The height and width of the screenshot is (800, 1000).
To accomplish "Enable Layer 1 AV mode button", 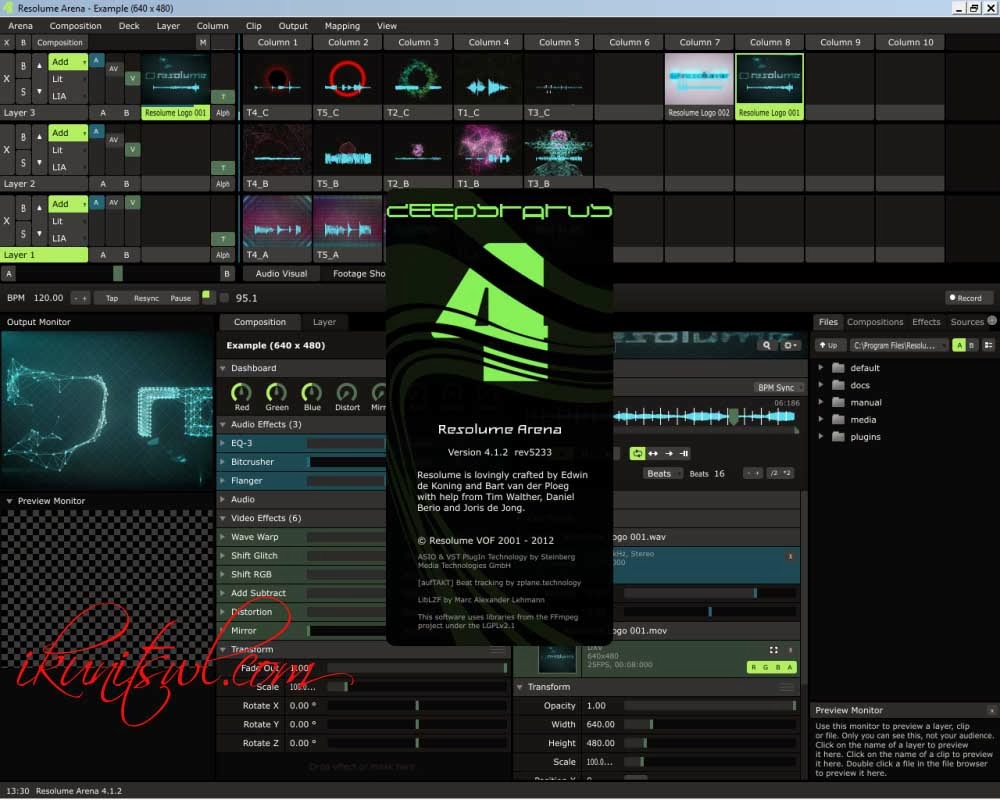I will (114, 203).
